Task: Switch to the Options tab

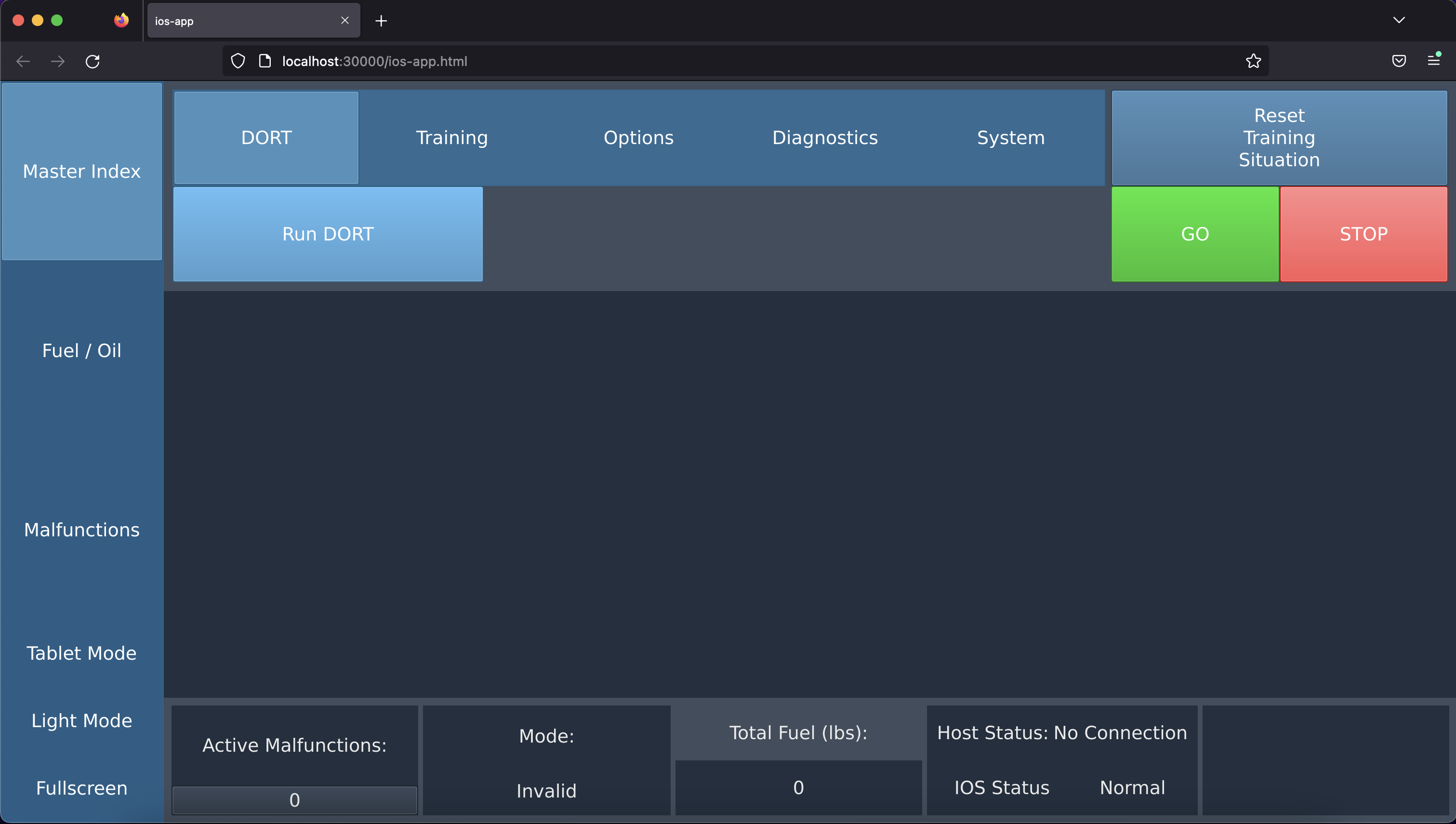Action: 638,137
